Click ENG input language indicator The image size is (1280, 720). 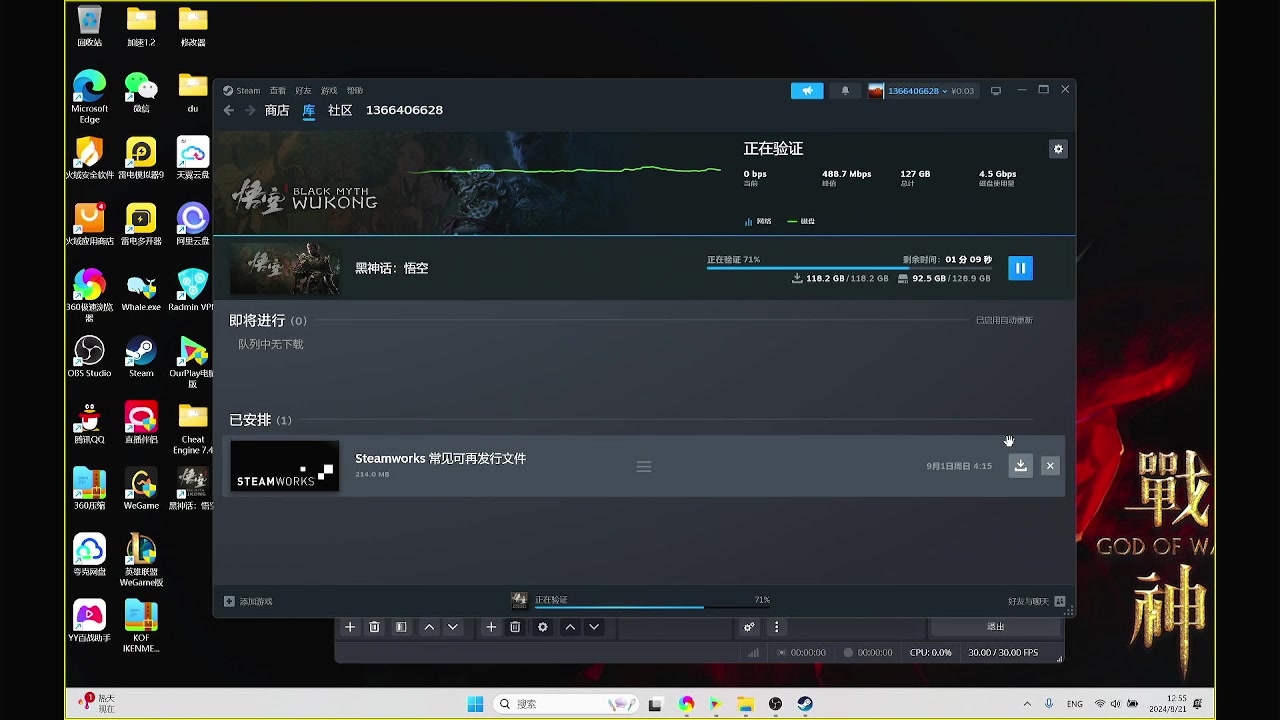1075,704
